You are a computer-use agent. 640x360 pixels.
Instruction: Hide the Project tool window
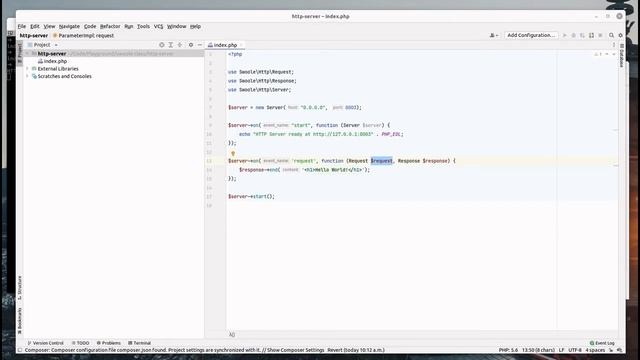[x=200, y=45]
